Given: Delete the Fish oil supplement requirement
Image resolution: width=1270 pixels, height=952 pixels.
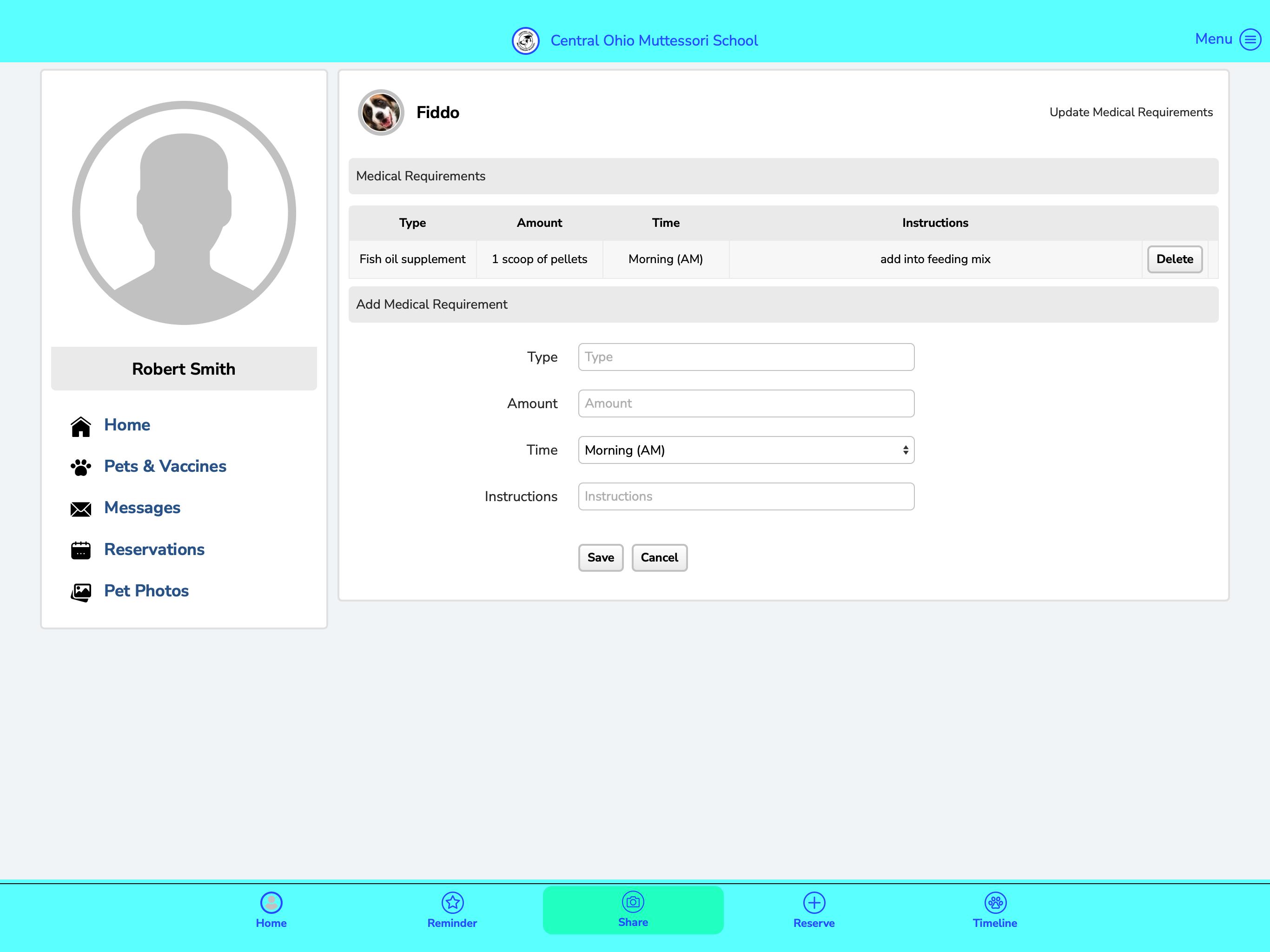Looking at the screenshot, I should [x=1175, y=259].
